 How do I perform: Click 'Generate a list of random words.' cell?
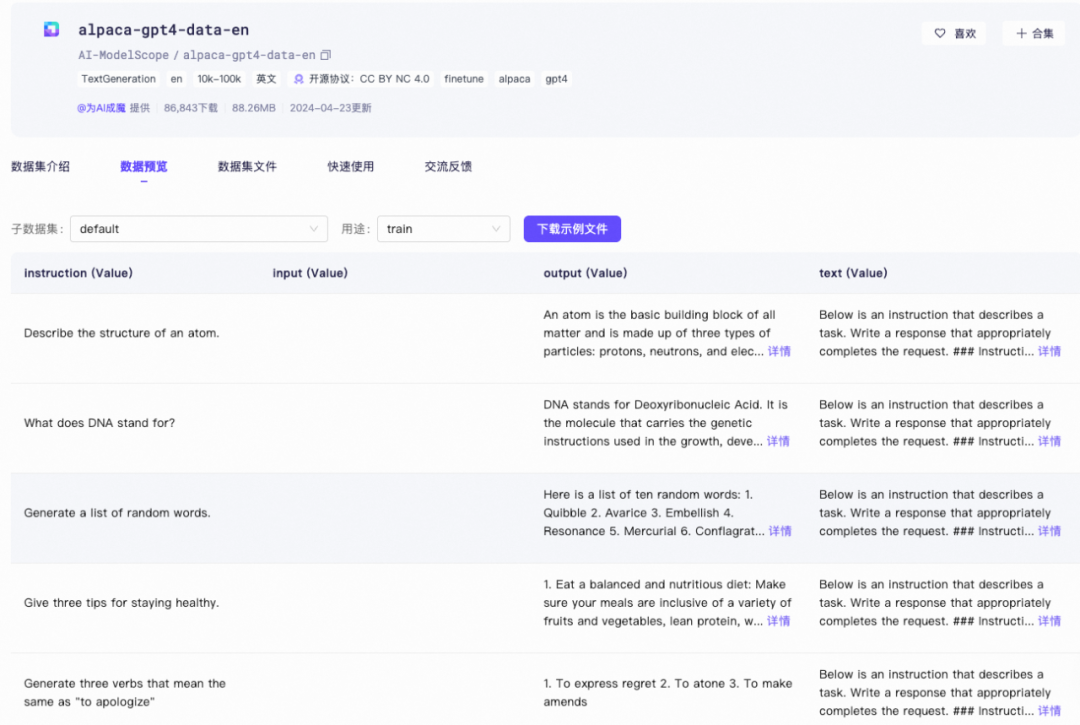click(117, 513)
